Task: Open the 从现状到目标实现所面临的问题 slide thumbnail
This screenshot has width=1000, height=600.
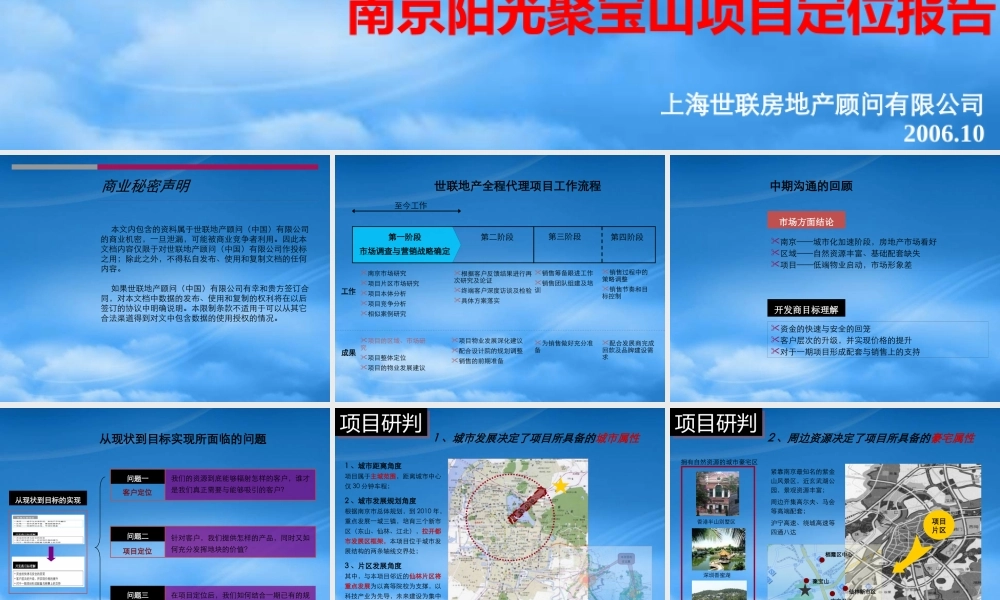Action: 165,504
